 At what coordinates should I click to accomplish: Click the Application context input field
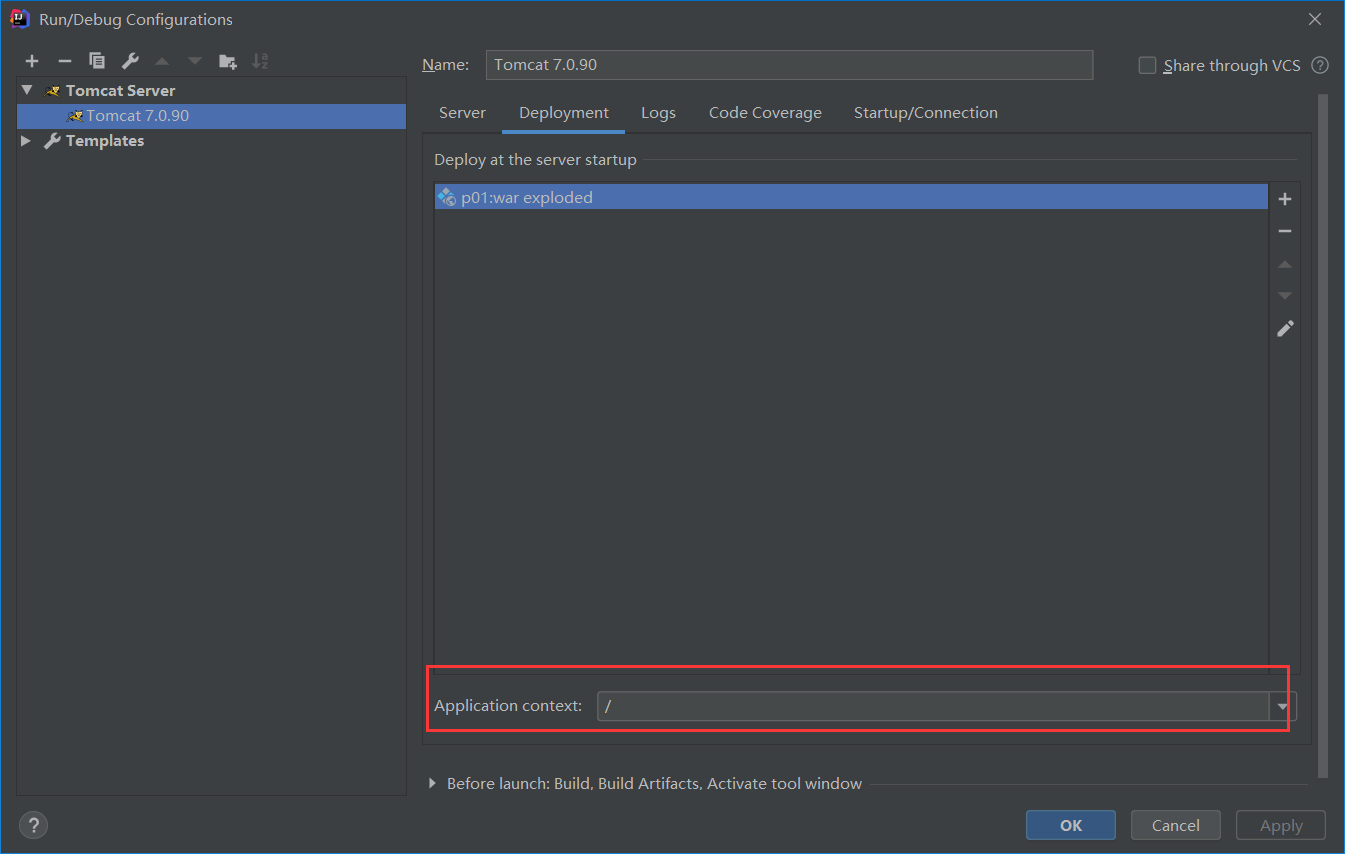coord(933,706)
